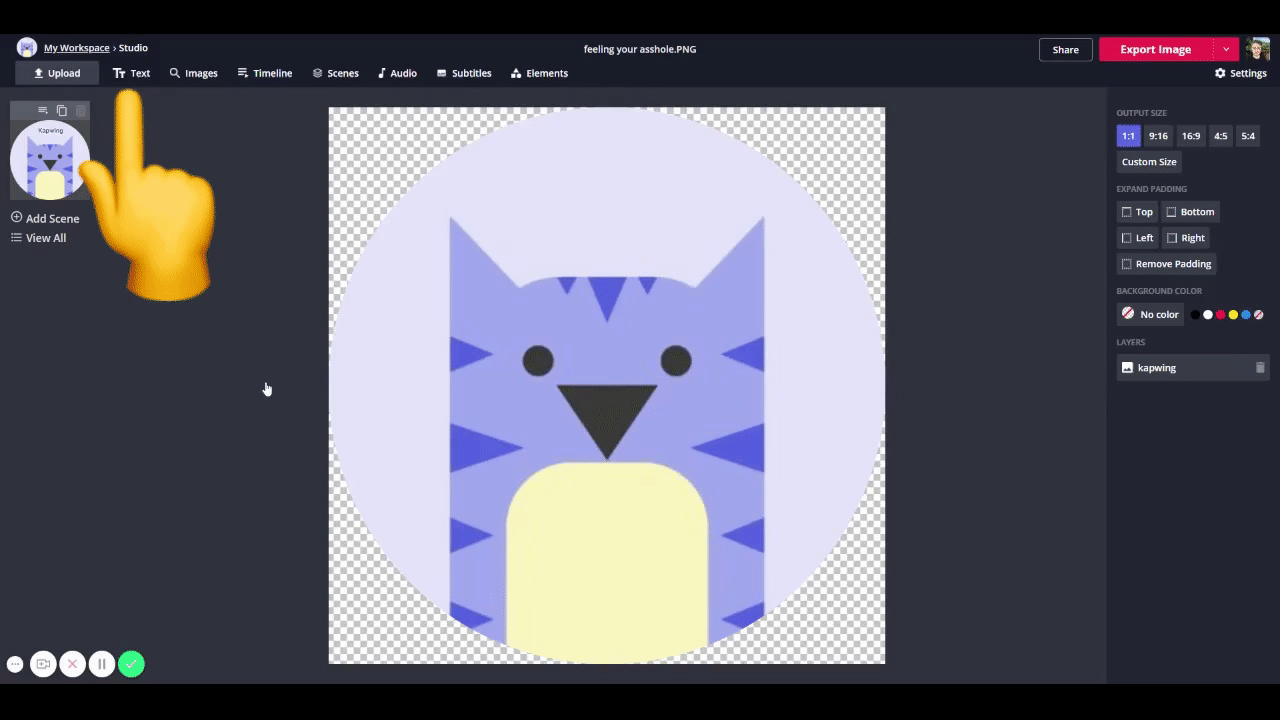Cancel recording with the red X button
1280x720 pixels.
click(72, 664)
